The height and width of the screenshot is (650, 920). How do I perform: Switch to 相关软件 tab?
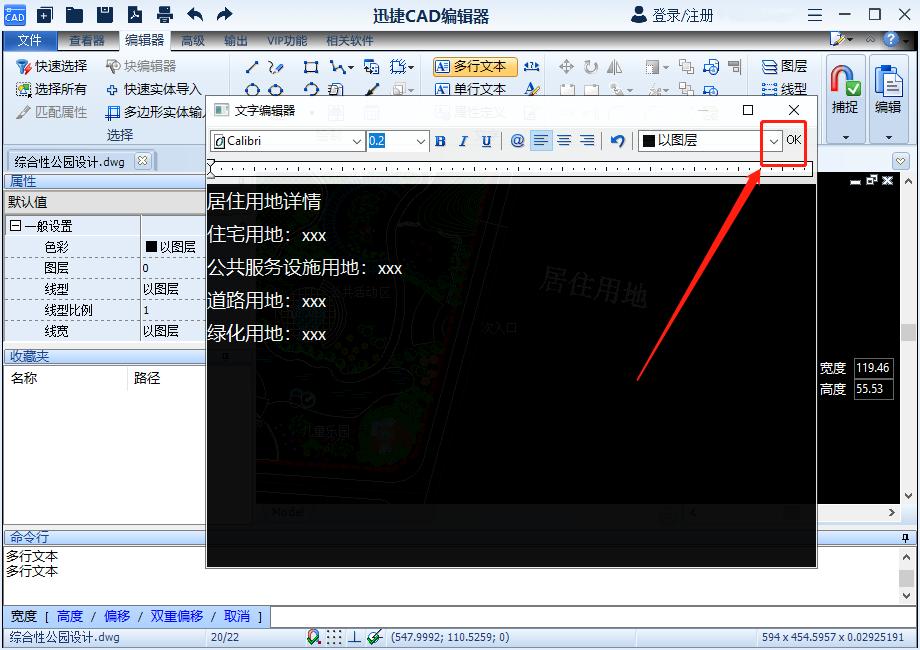350,40
